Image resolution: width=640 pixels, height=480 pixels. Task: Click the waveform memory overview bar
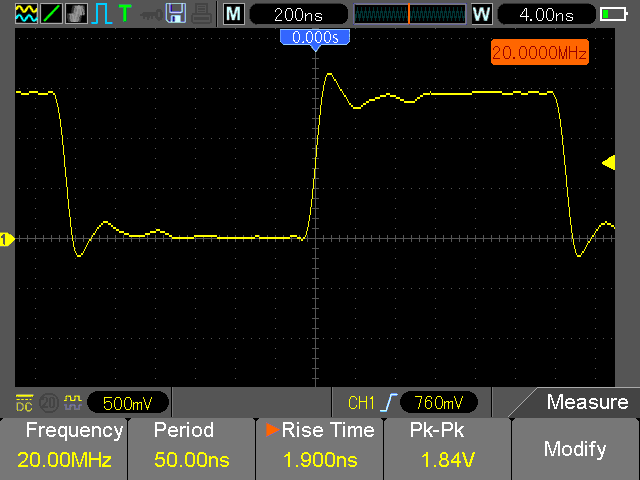[x=409, y=14]
